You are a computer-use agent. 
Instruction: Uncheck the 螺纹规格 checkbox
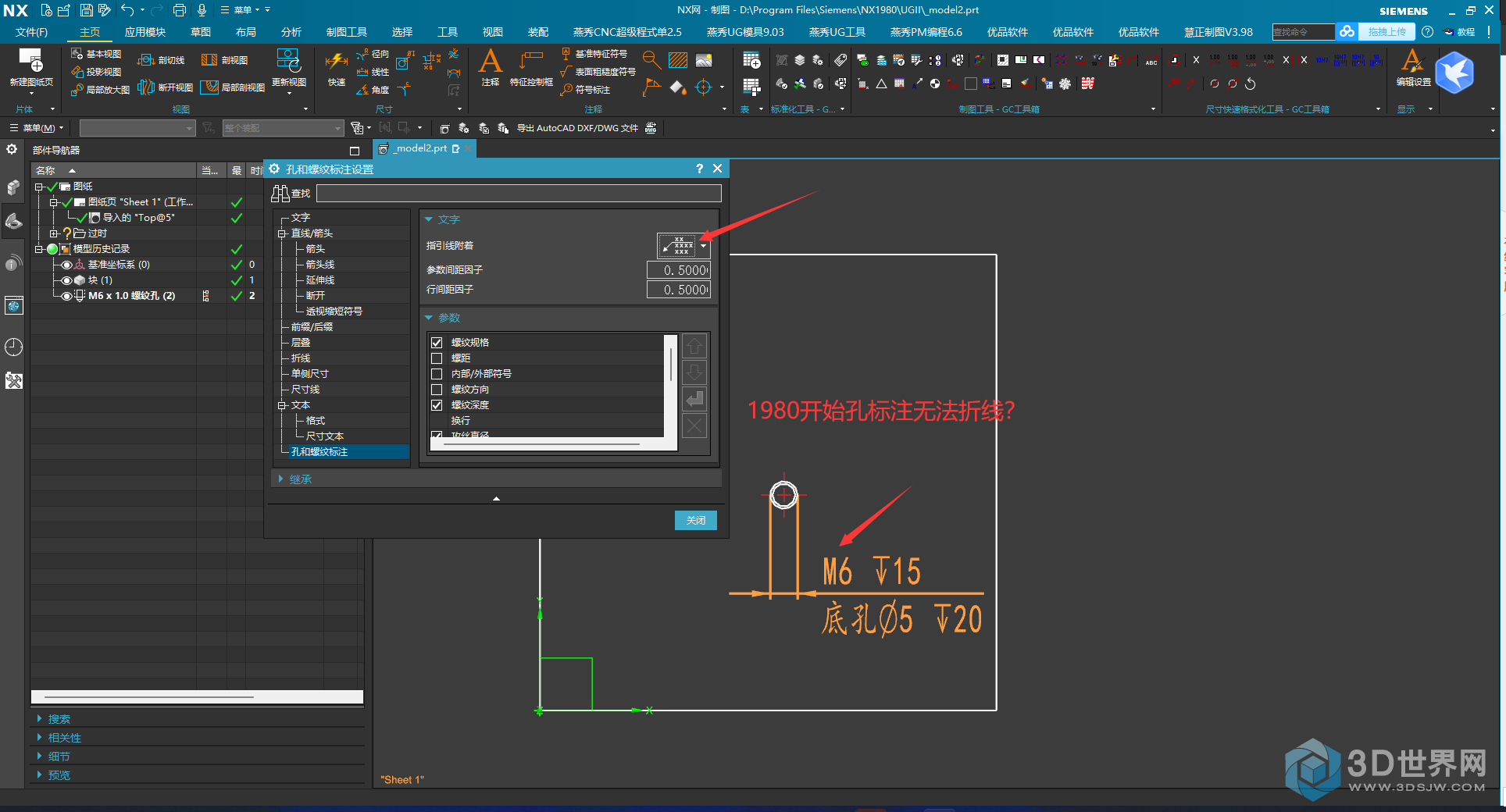click(437, 343)
